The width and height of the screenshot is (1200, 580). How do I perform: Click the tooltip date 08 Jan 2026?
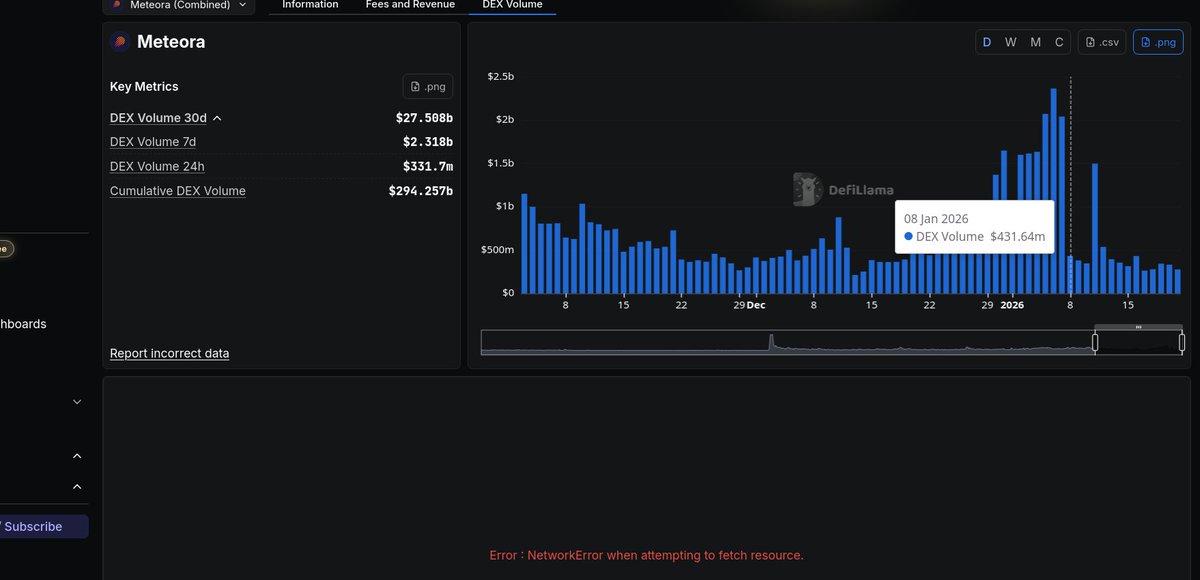click(x=936, y=218)
